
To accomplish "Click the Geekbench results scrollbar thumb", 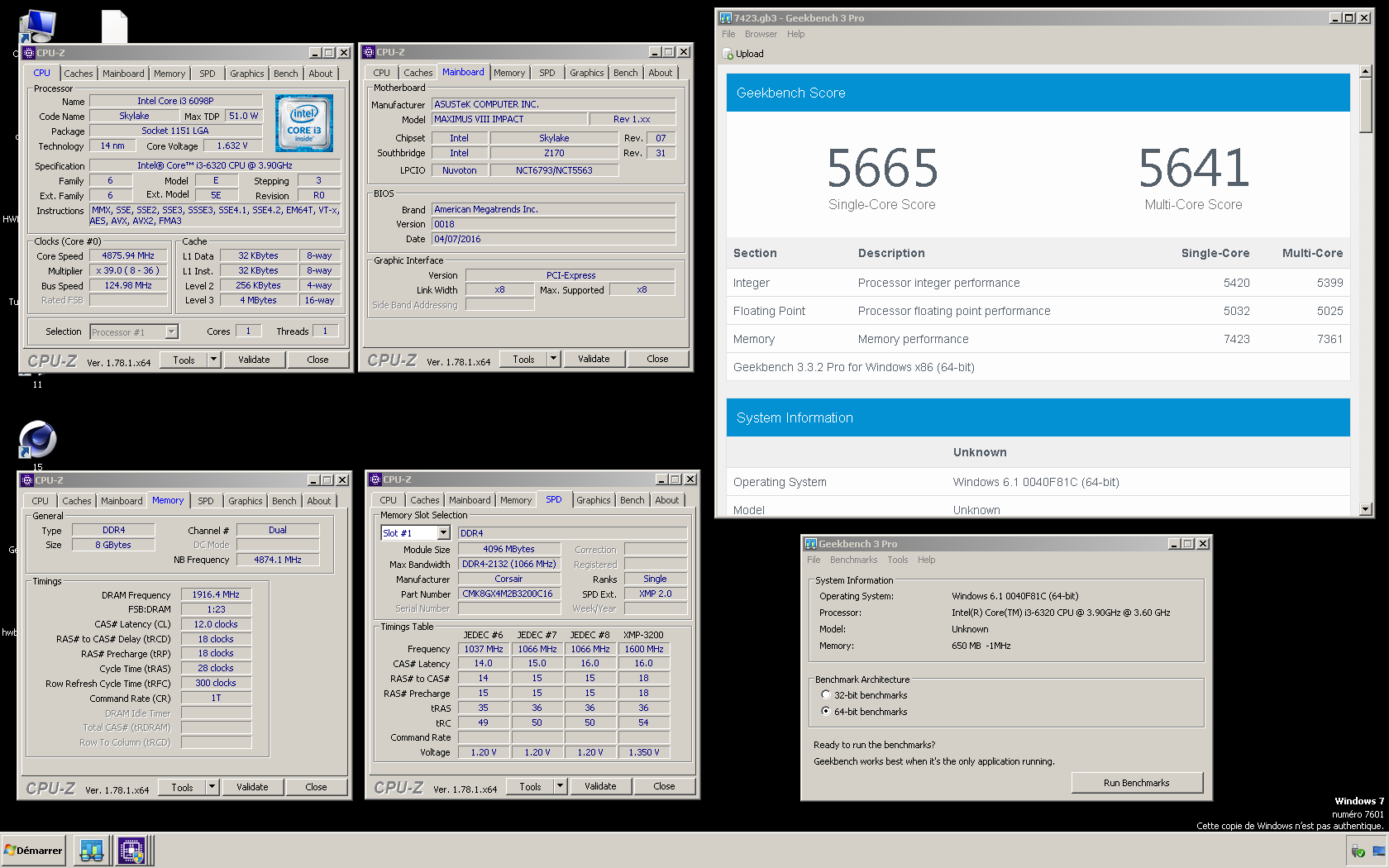I will coord(1365,106).
